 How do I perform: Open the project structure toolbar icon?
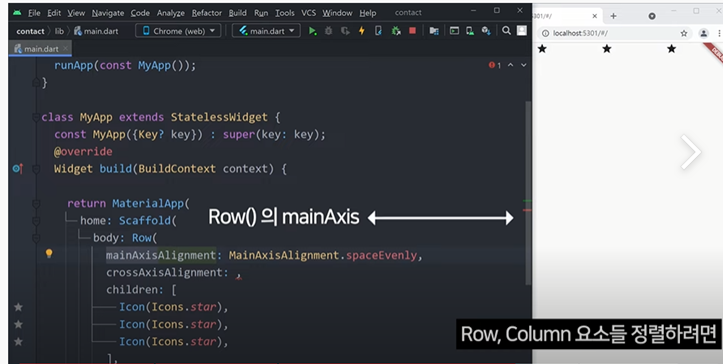click(434, 31)
